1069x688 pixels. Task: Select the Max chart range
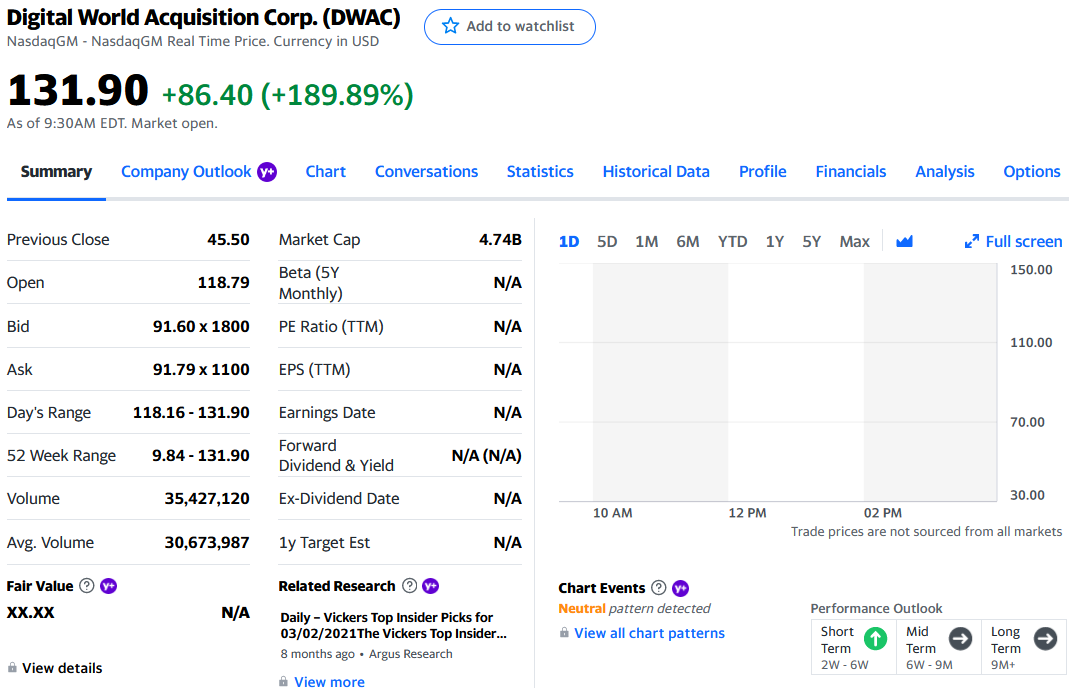[x=854, y=241]
